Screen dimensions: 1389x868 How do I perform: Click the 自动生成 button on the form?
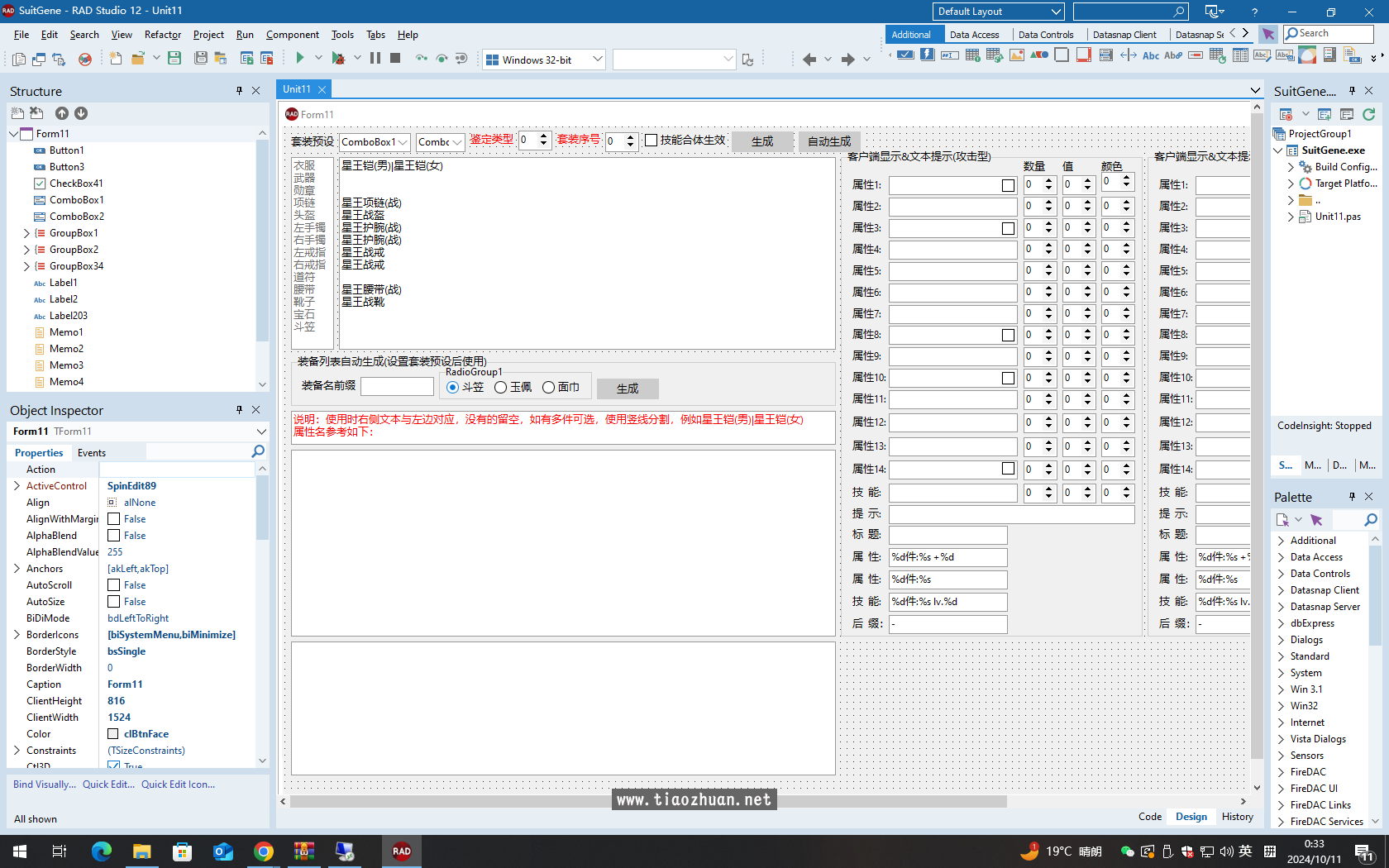pos(828,141)
